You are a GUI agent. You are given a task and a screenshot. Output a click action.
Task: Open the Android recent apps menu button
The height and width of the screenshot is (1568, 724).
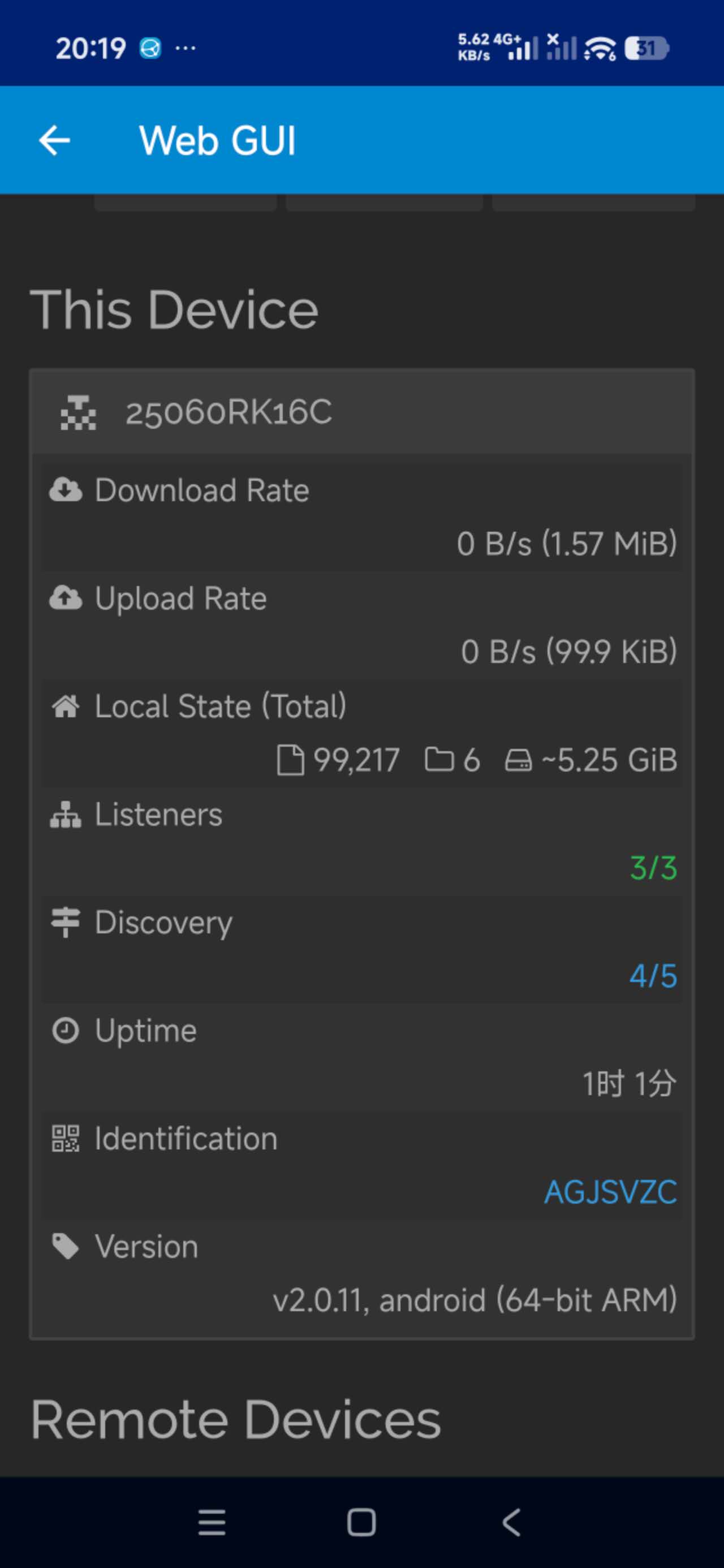point(212,1522)
